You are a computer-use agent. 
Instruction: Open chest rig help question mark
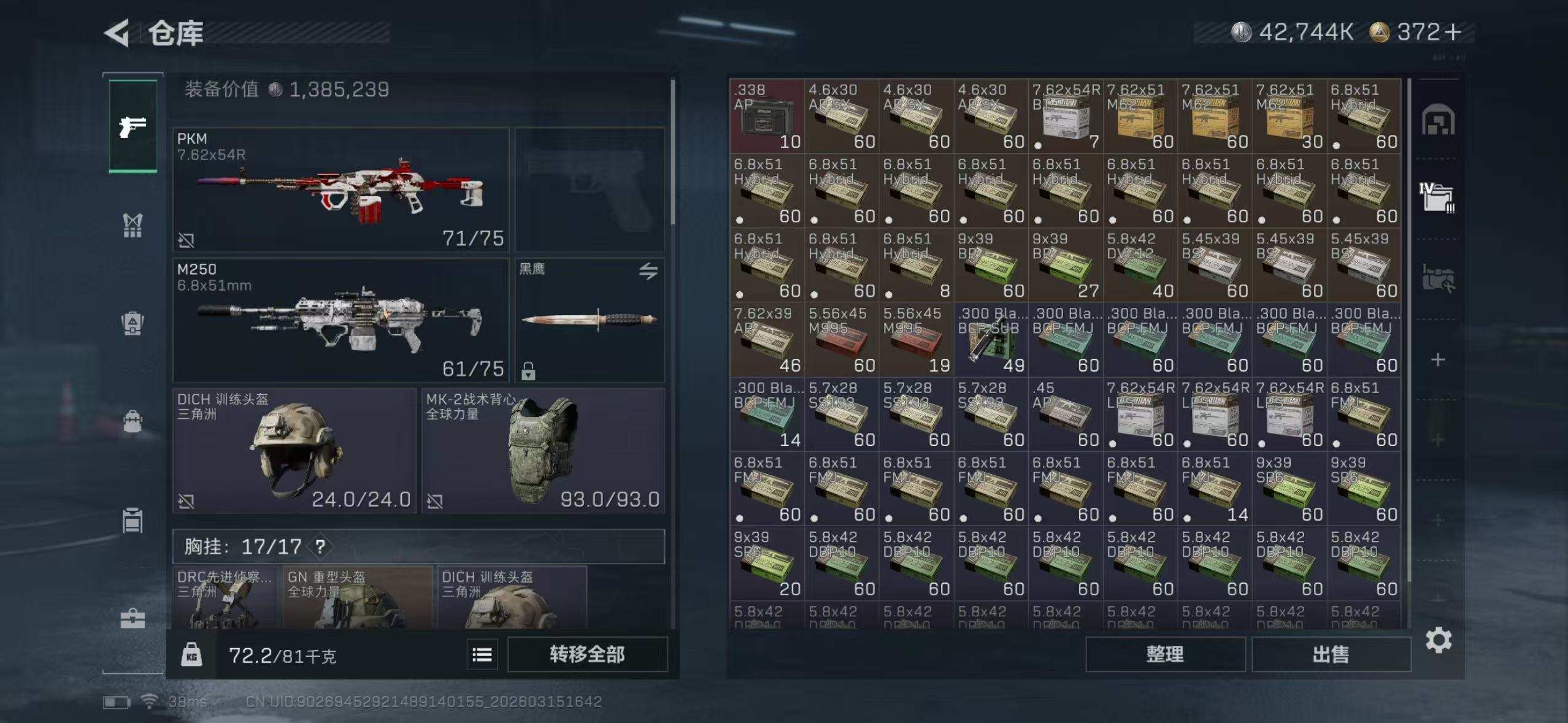[320, 546]
